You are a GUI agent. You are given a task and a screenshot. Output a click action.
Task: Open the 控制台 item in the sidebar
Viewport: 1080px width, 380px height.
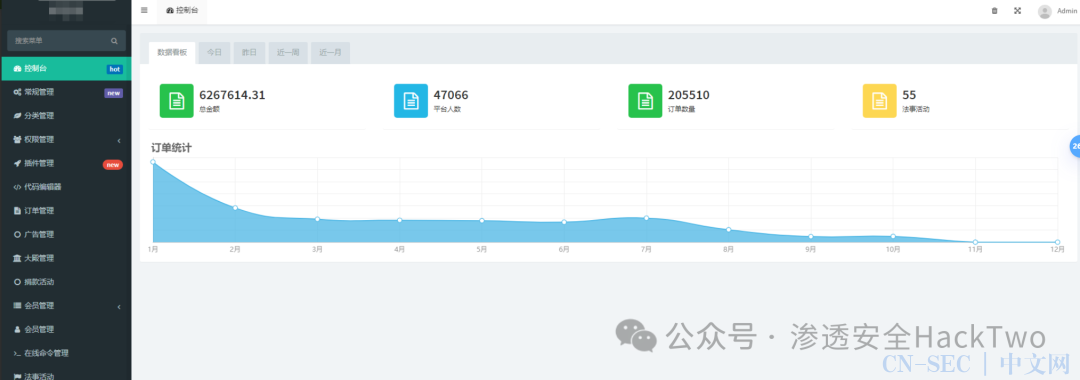click(65, 69)
